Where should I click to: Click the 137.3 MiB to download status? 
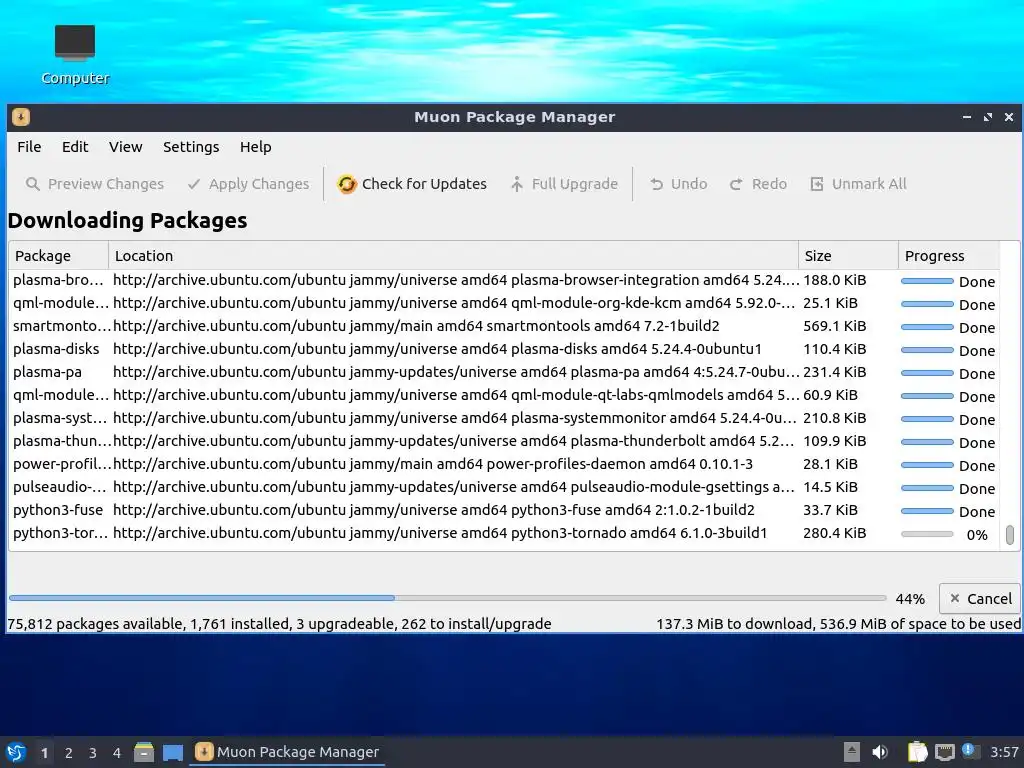click(838, 624)
